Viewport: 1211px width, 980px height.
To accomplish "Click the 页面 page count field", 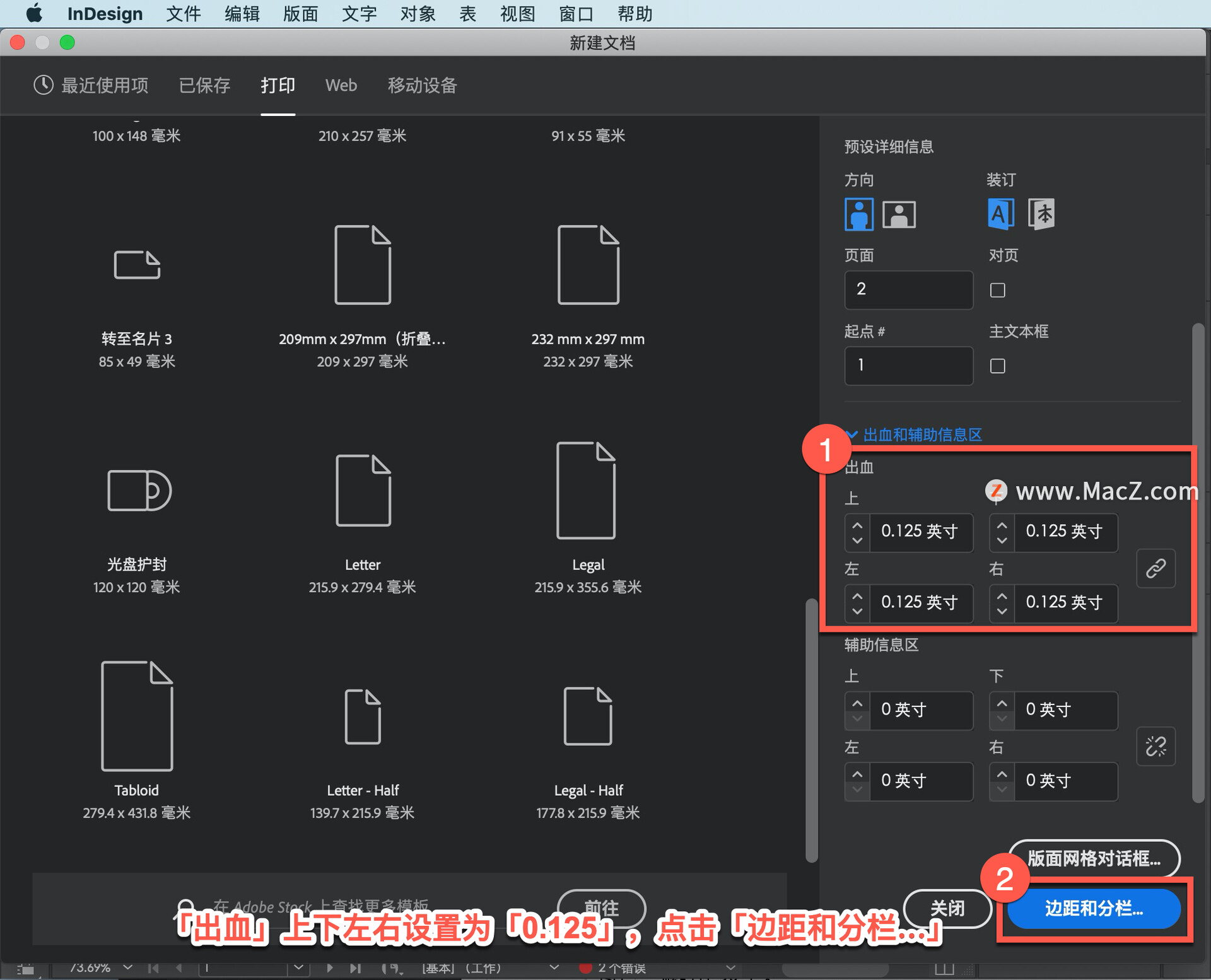I will point(908,289).
